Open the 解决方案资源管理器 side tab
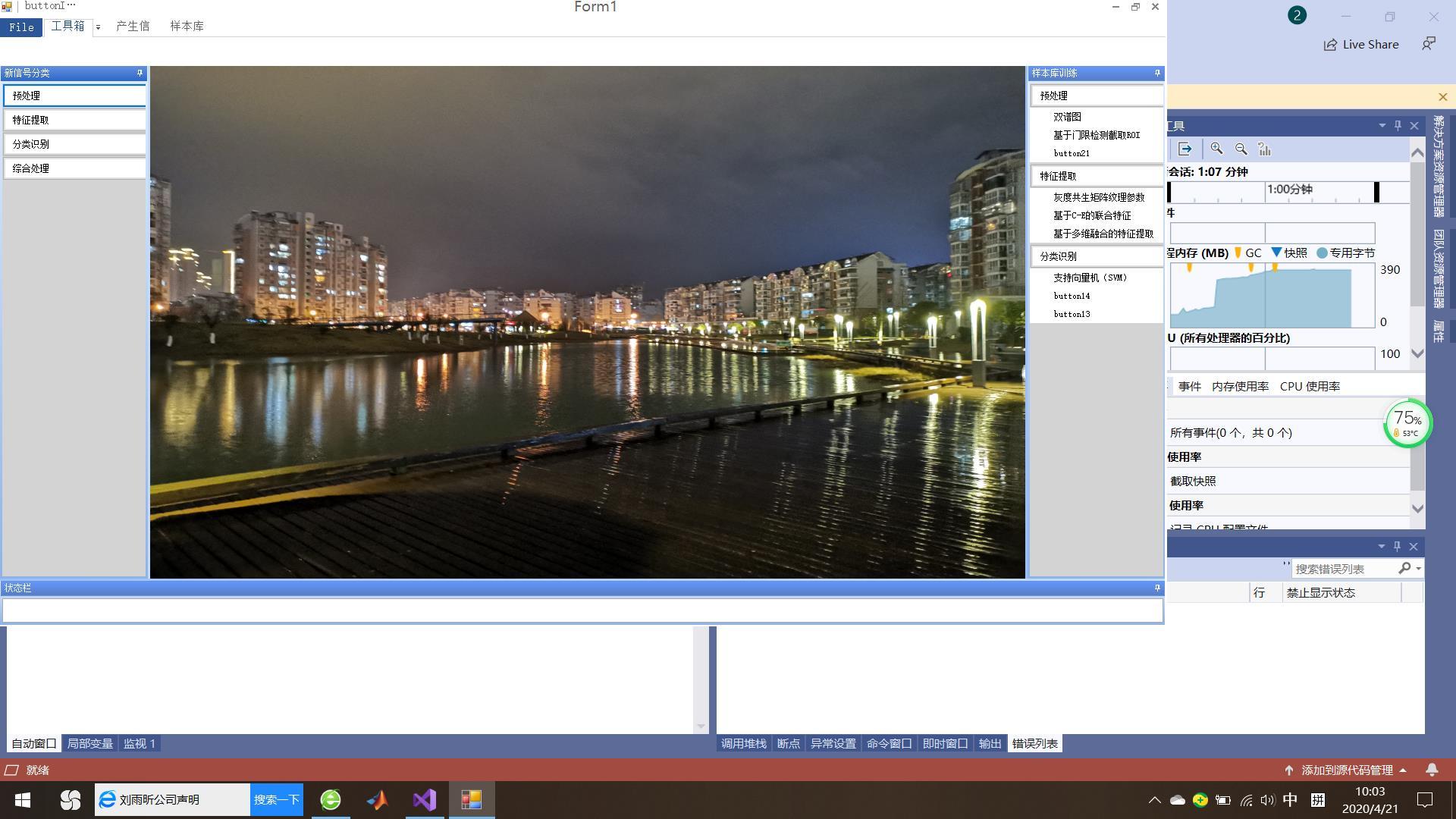This screenshot has width=1456, height=819. [1439, 166]
